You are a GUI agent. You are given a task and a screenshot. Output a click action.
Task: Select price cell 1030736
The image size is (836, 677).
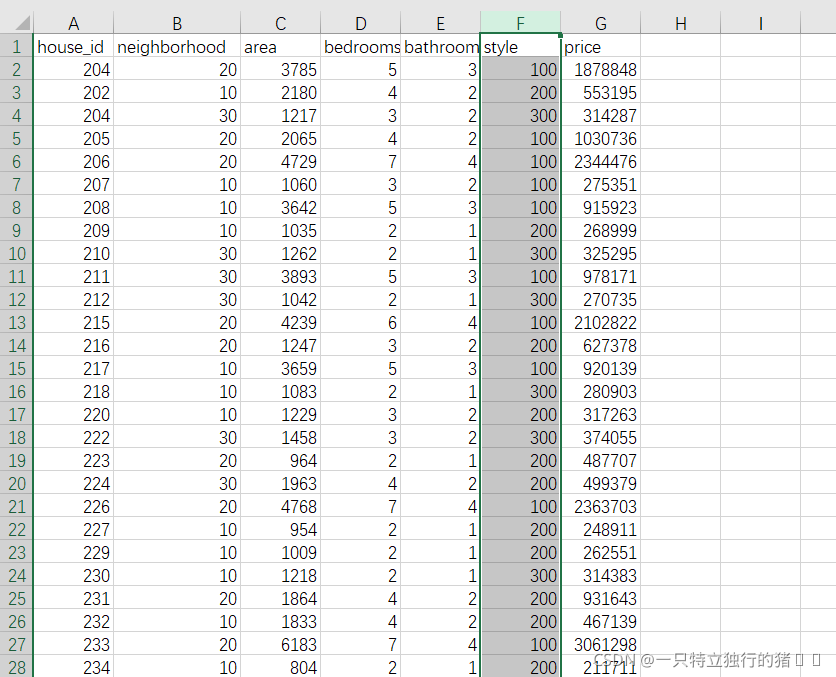point(600,138)
